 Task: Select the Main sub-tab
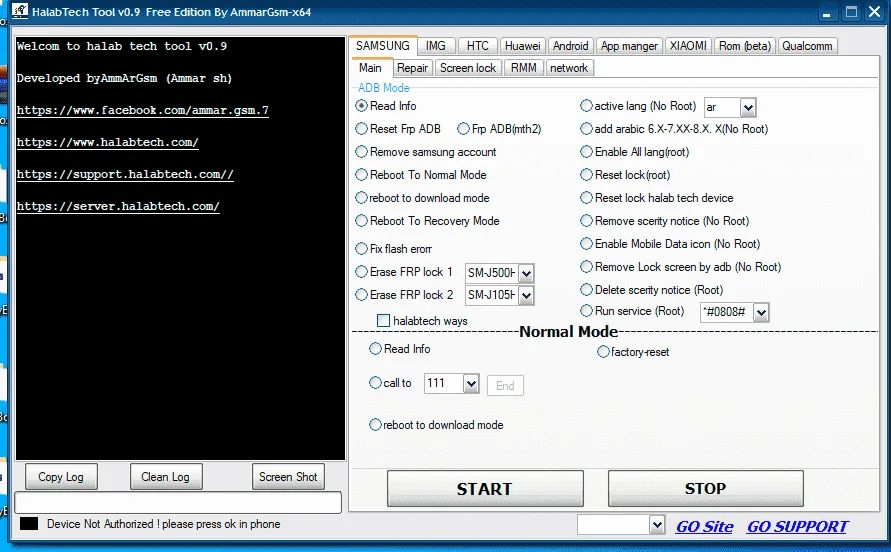click(370, 68)
